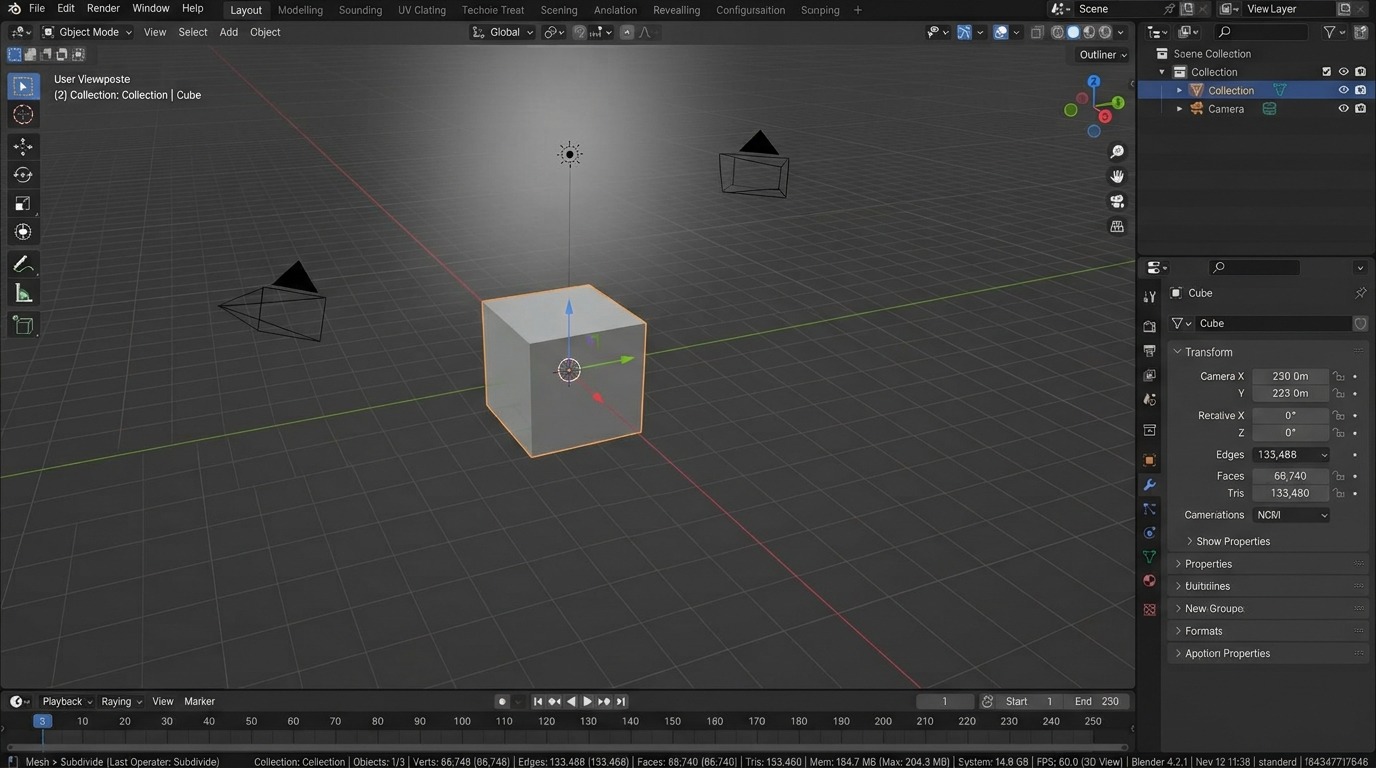Screen dimensions: 1376x768
Task: Hide the Camera row eye icon
Action: coord(1344,109)
